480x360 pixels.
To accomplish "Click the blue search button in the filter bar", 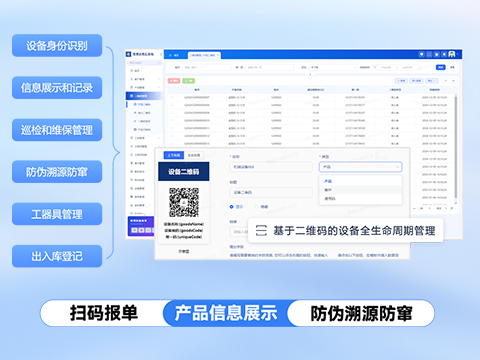I will 441,67.
